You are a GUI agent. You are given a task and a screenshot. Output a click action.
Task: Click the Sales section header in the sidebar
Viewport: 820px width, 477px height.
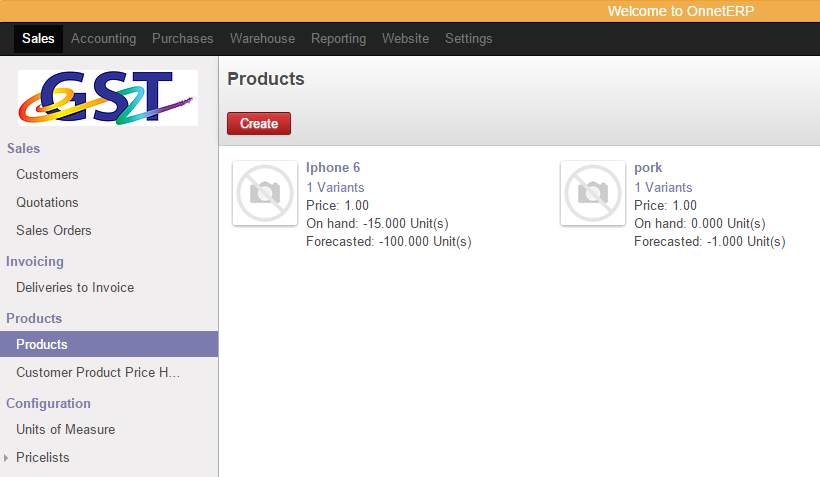pyautogui.click(x=24, y=149)
